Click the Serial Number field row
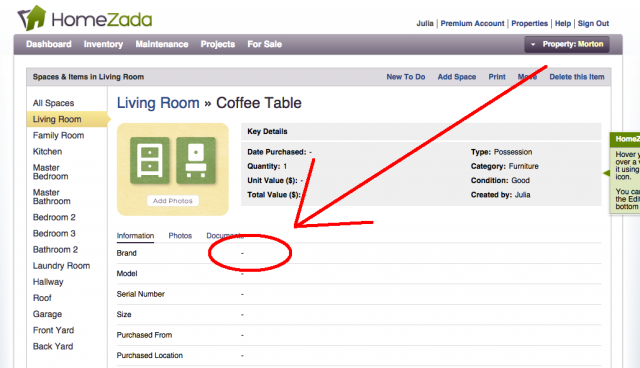The width and height of the screenshot is (640, 368). click(359, 294)
